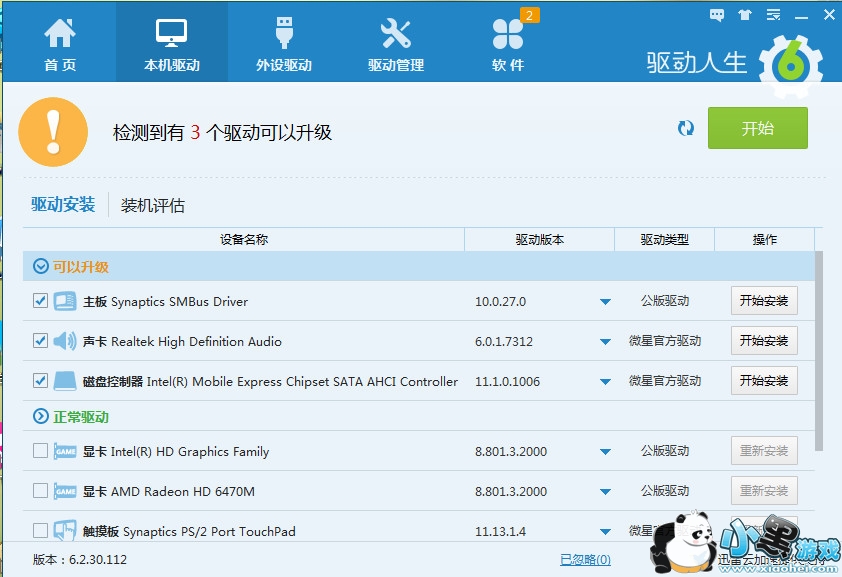Check the AMD Radeon HD 6470M checkbox
This screenshot has height=577, width=842.
[x=41, y=490]
